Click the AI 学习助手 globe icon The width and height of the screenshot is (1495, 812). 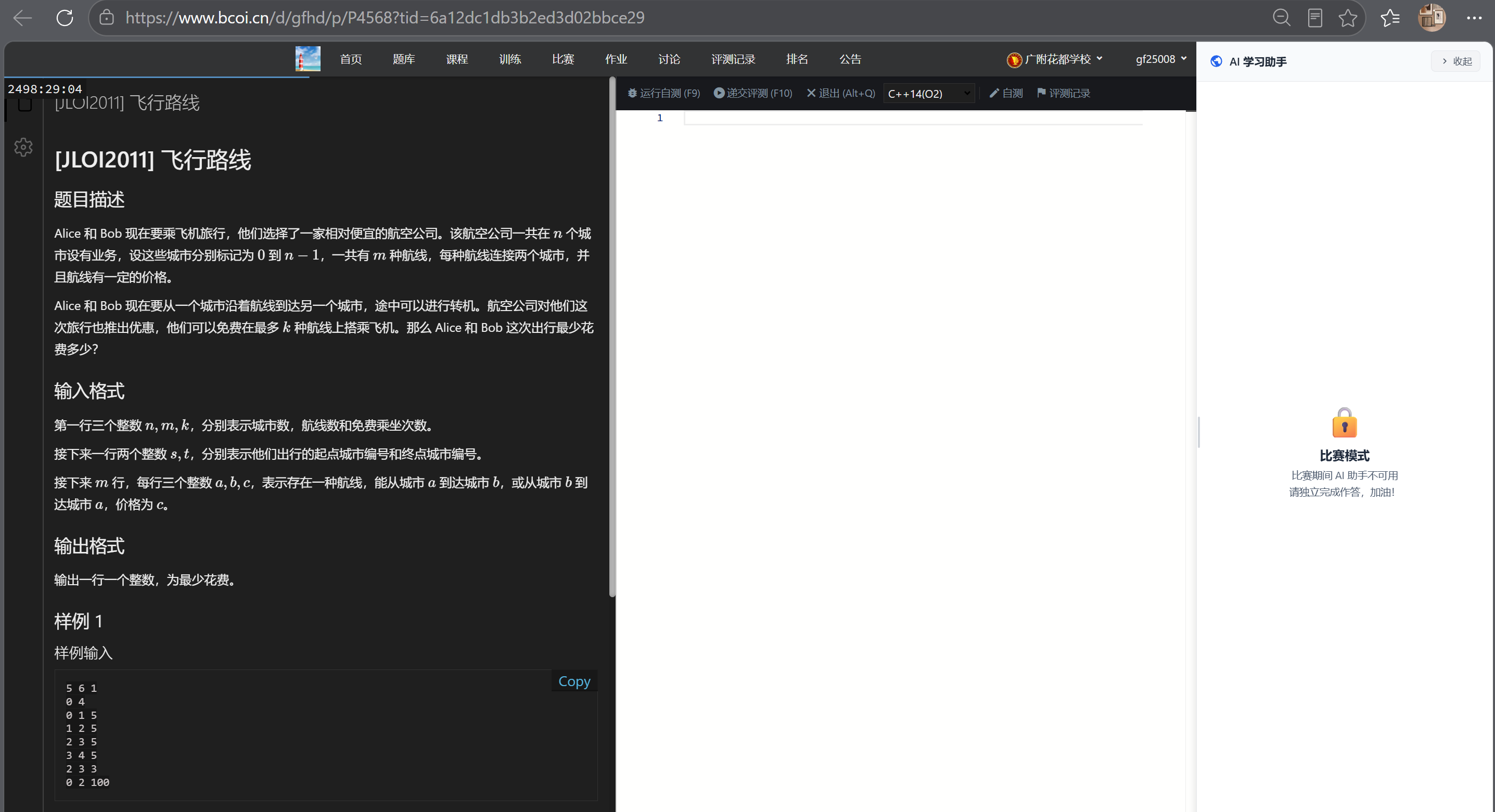tap(1216, 61)
